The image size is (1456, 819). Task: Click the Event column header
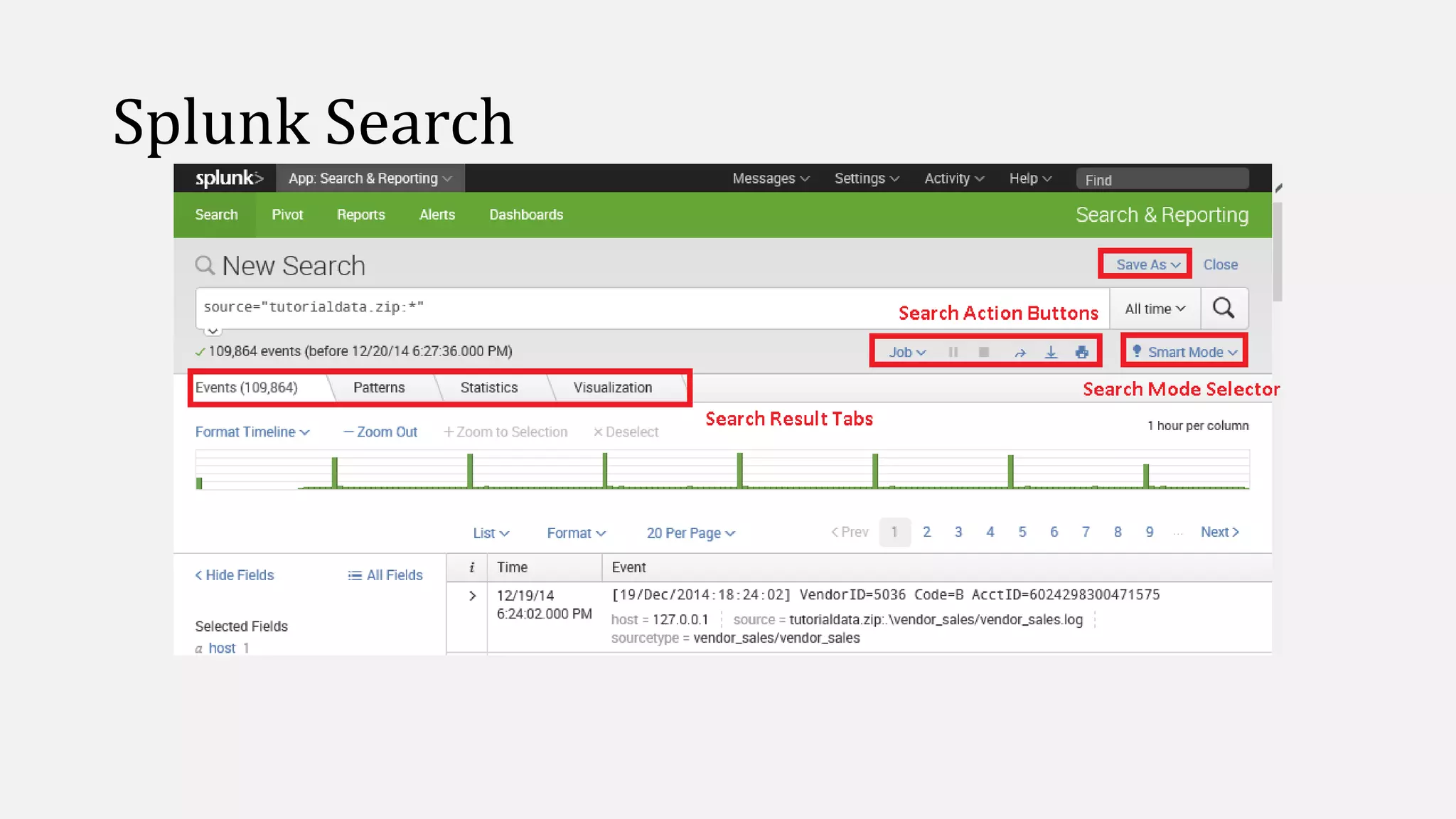(x=628, y=567)
